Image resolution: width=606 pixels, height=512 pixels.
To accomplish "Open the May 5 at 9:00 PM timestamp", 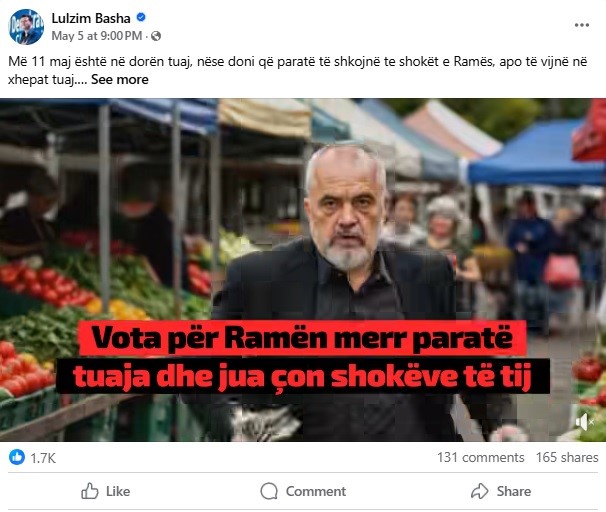I will click(x=97, y=36).
